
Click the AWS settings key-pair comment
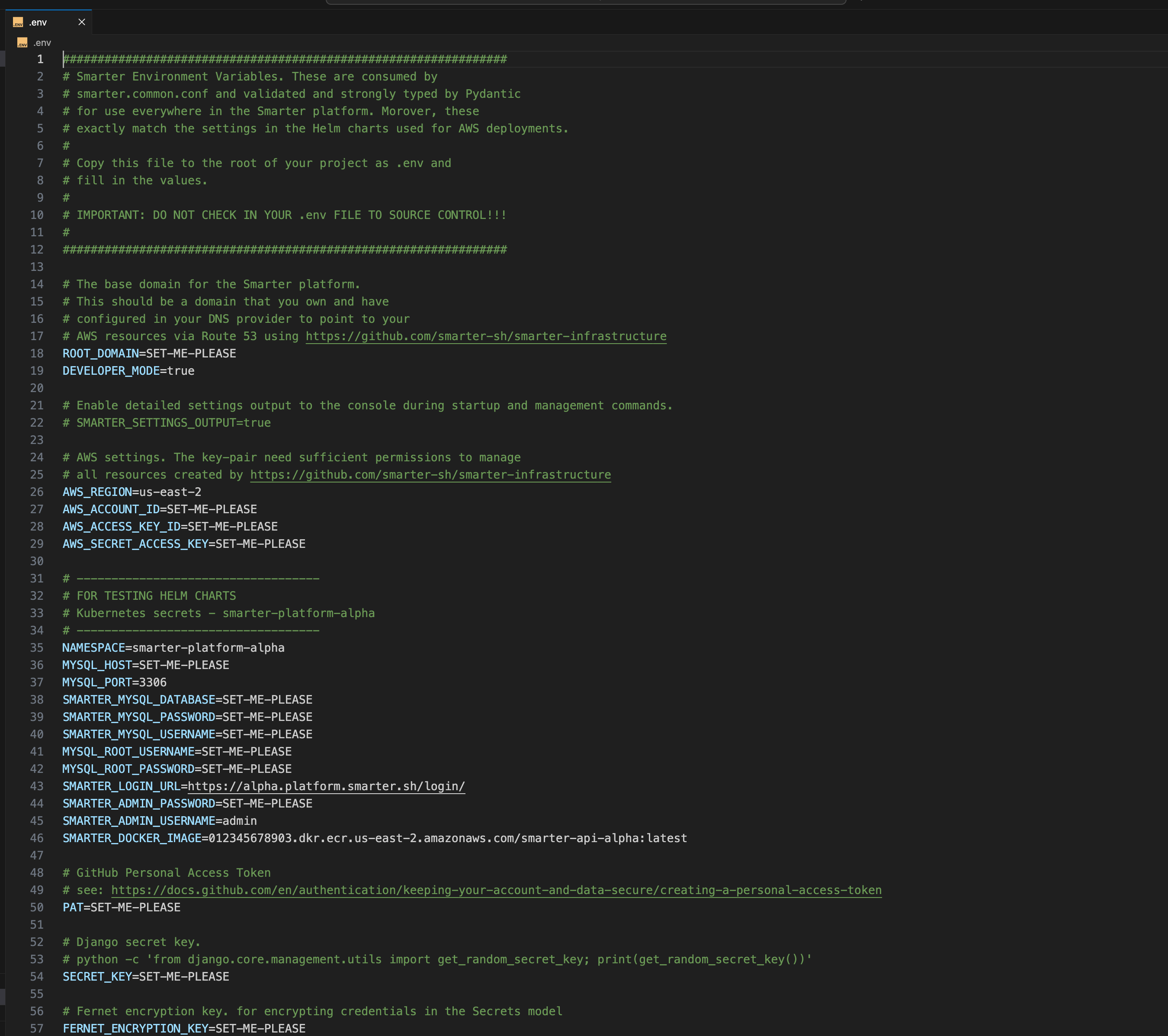point(292,457)
